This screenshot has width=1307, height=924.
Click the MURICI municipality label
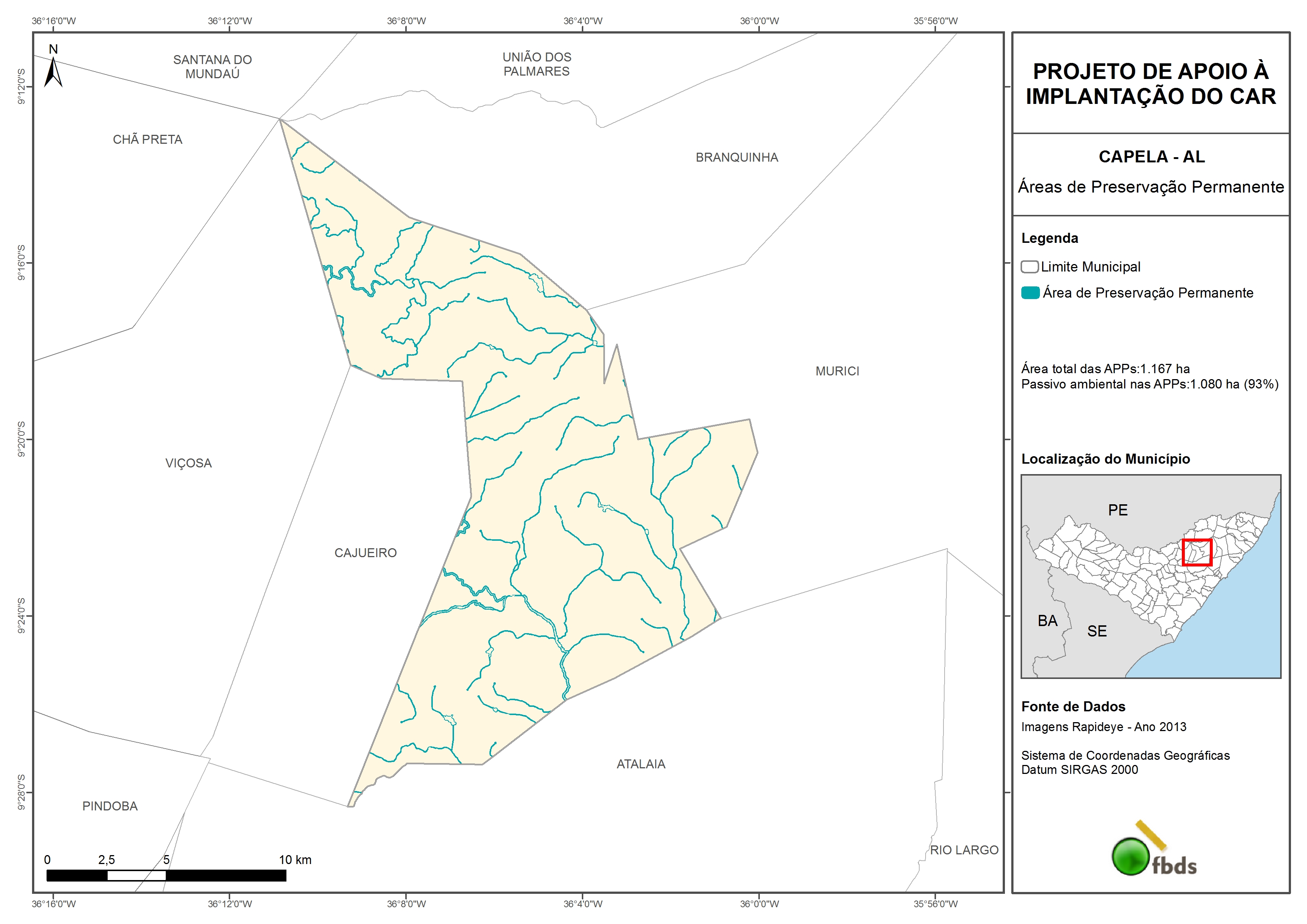[837, 371]
